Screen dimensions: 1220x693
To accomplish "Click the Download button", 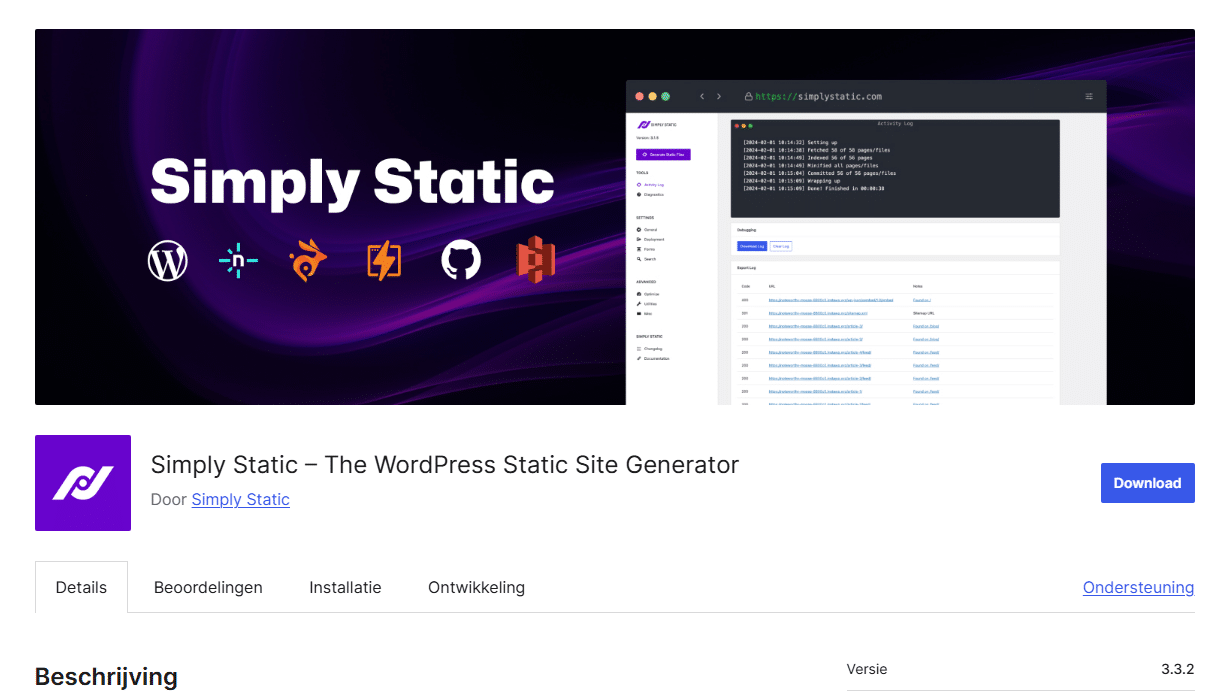I will click(1147, 483).
